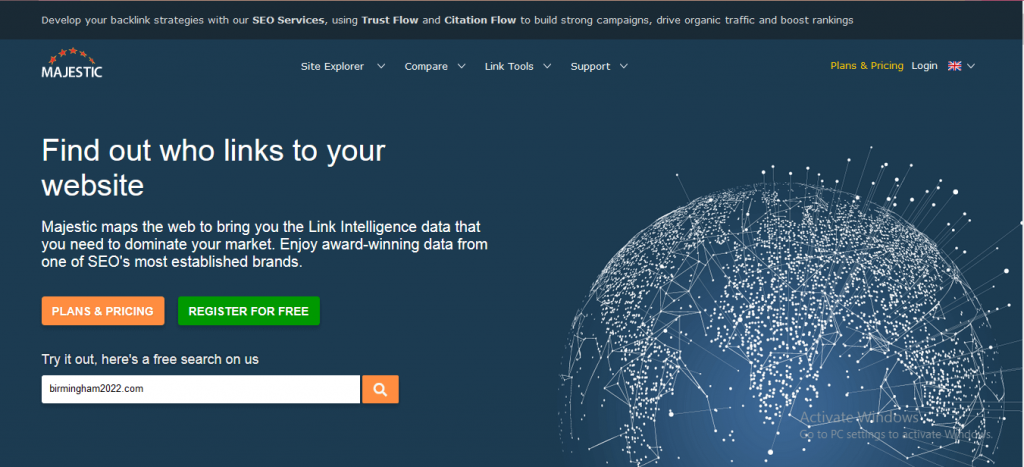Click the UK flag language icon
This screenshot has width=1024, height=467.
[955, 66]
